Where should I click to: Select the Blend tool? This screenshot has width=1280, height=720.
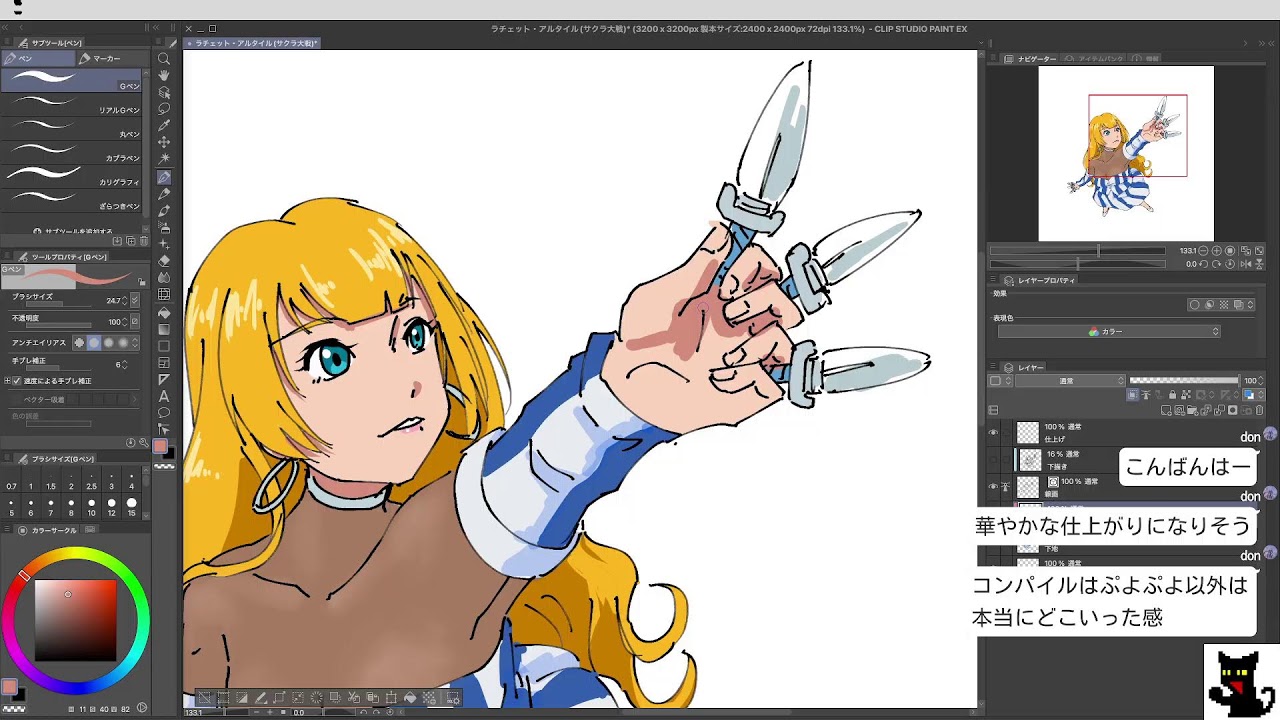[x=164, y=278]
